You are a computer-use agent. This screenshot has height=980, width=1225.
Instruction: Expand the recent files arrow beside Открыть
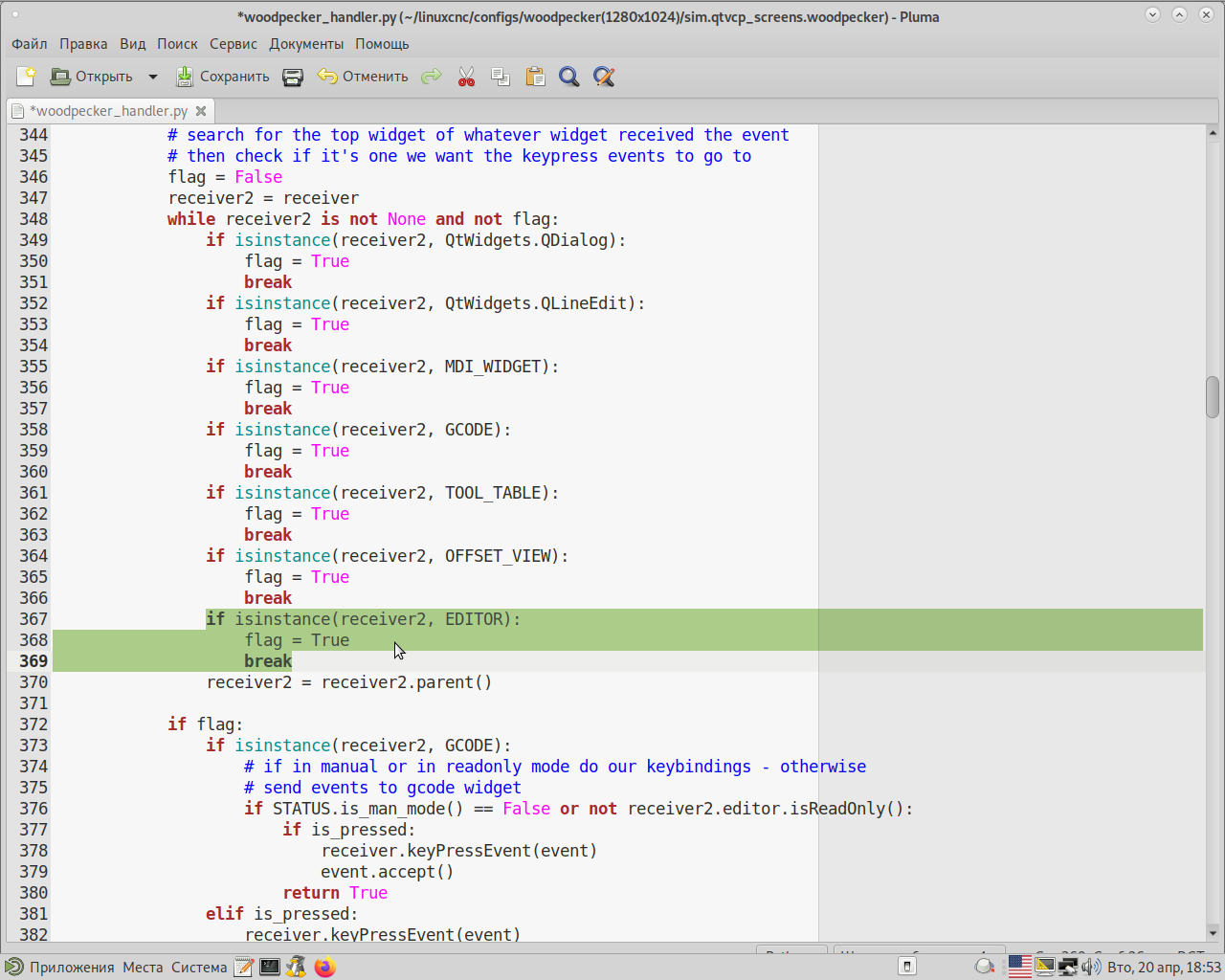pyautogui.click(x=152, y=77)
